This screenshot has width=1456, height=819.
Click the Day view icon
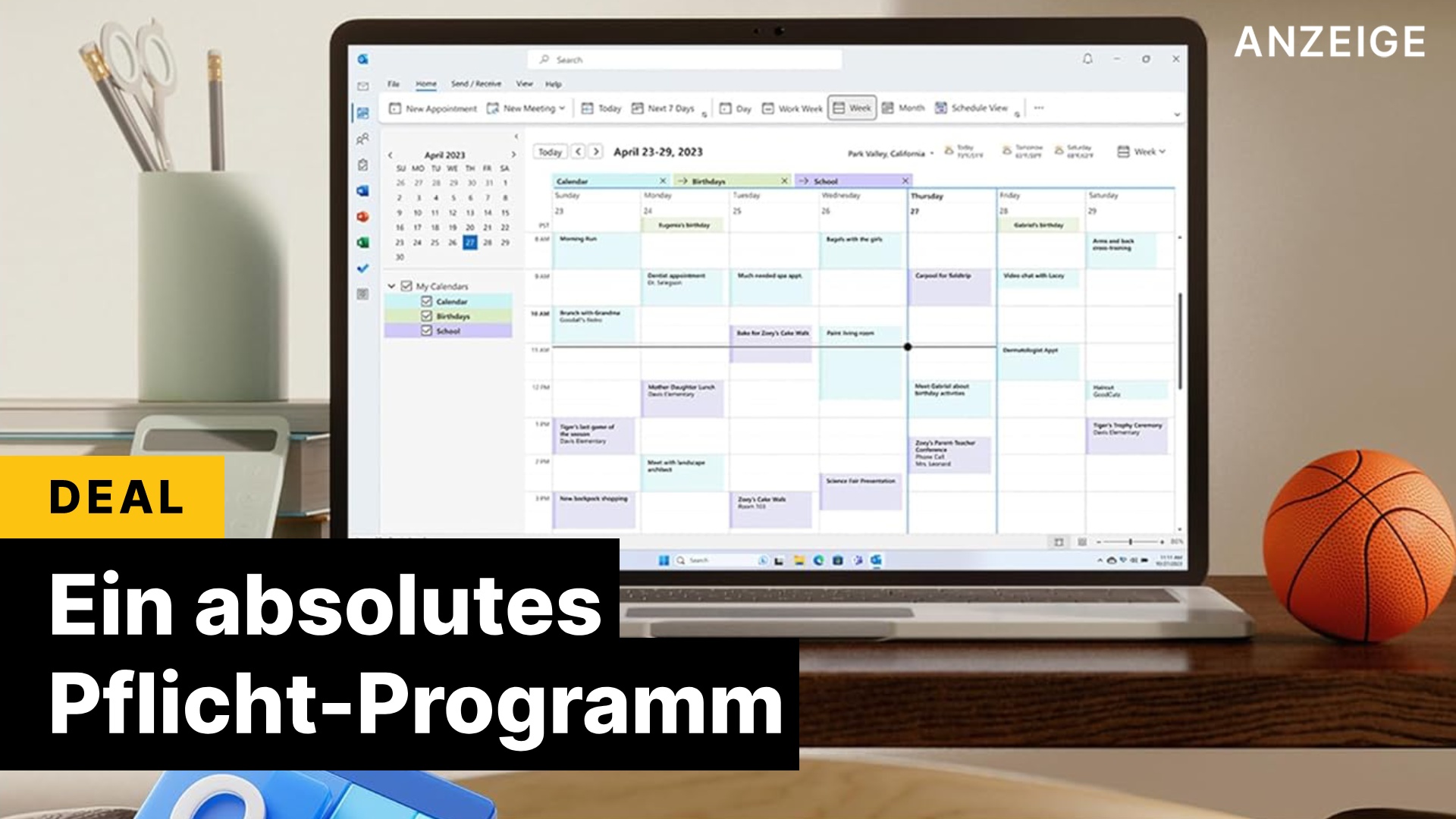738,108
